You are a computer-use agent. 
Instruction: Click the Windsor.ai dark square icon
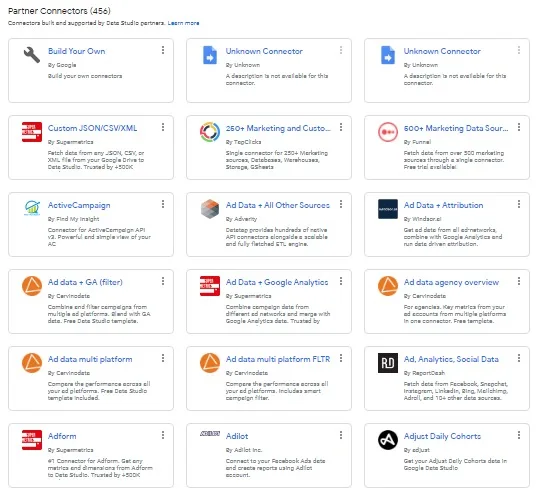[388, 209]
